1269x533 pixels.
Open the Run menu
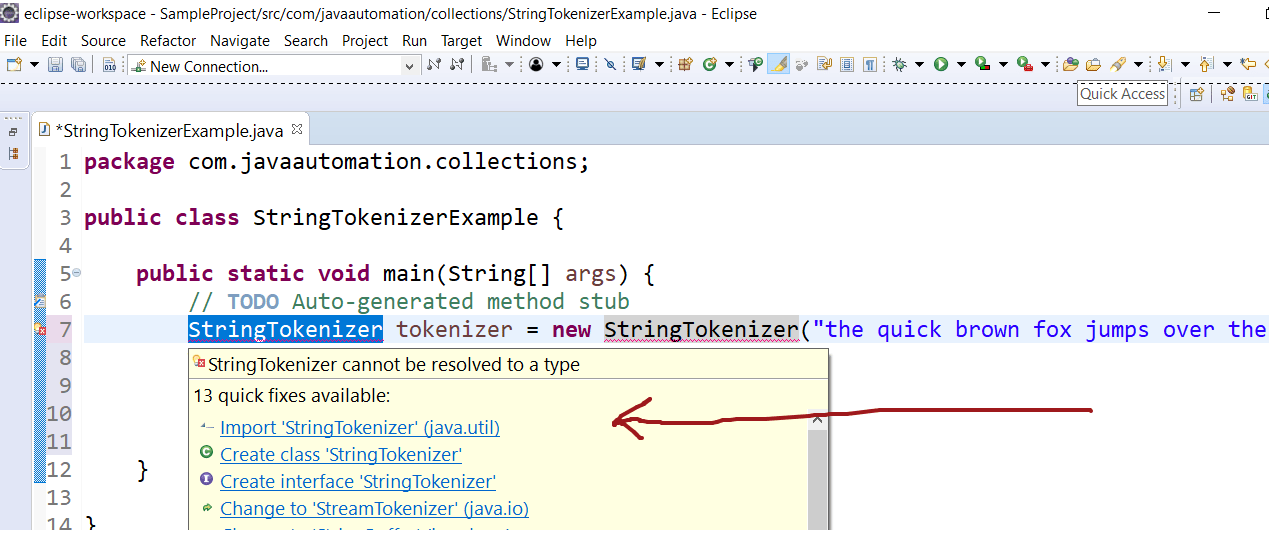[414, 41]
